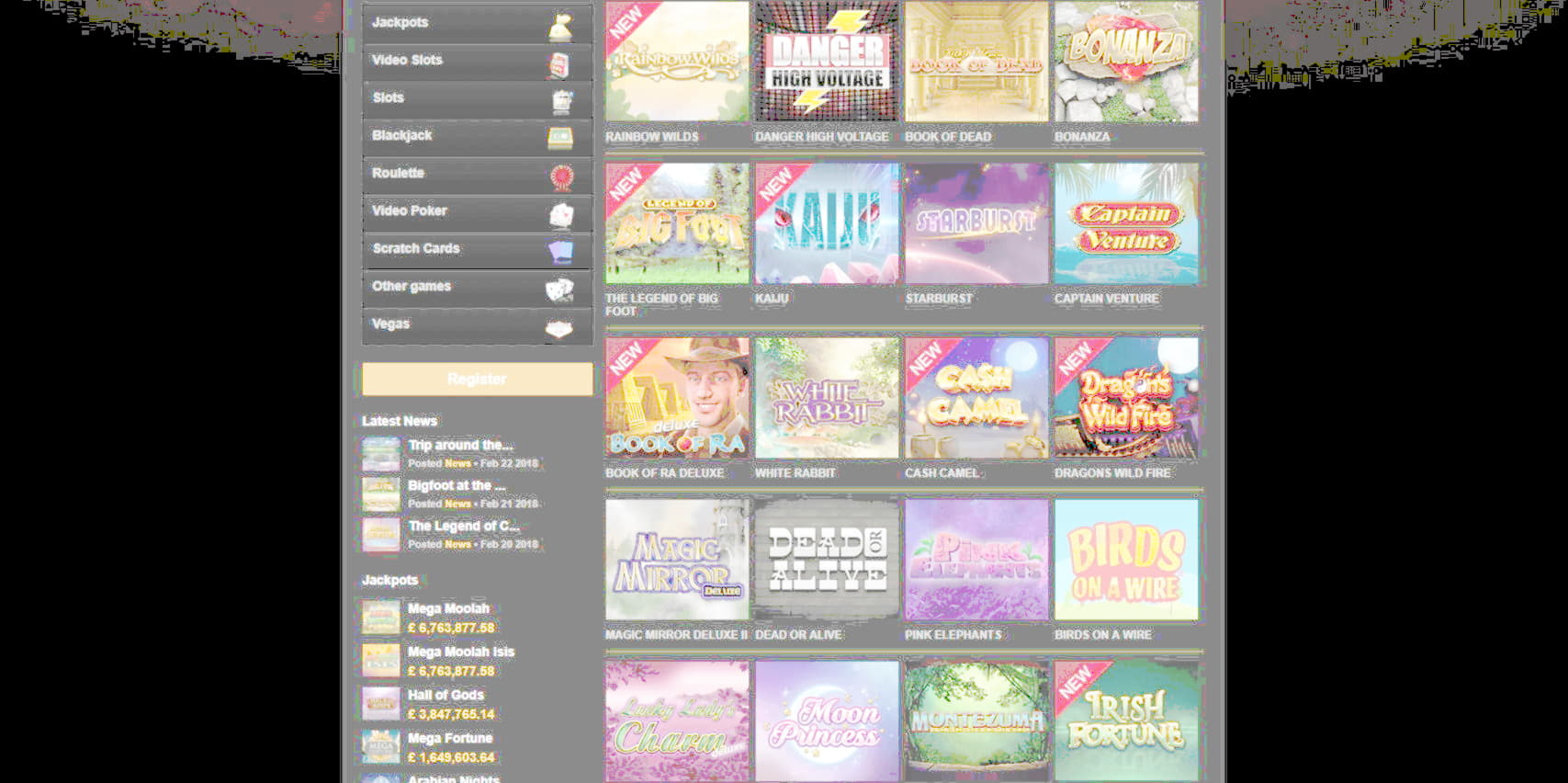Viewport: 1568px width, 783px height.
Task: Click the Hall of Gods jackpot icon
Action: point(381,704)
